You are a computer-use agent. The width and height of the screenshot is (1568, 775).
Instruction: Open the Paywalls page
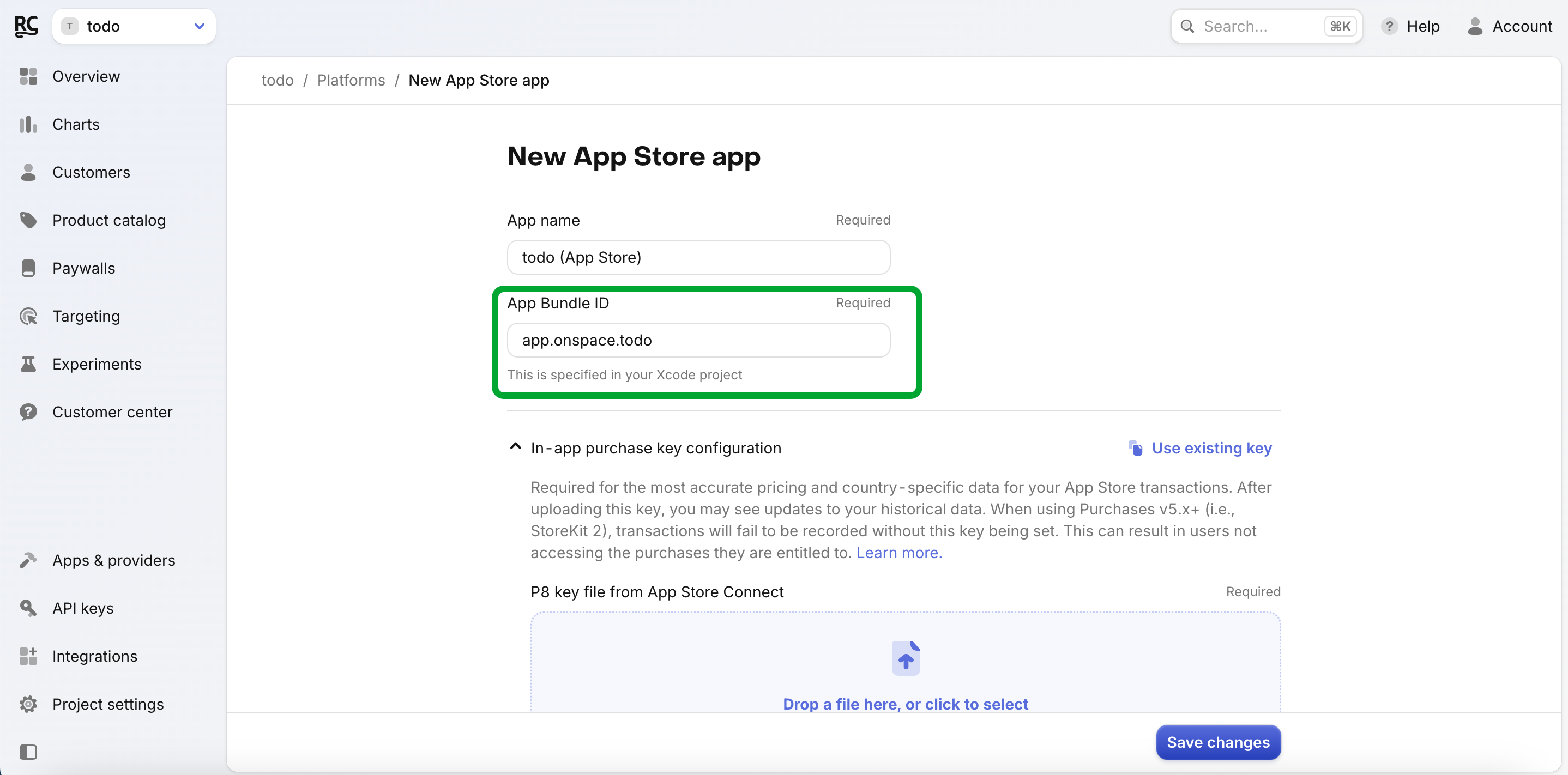[x=83, y=268]
